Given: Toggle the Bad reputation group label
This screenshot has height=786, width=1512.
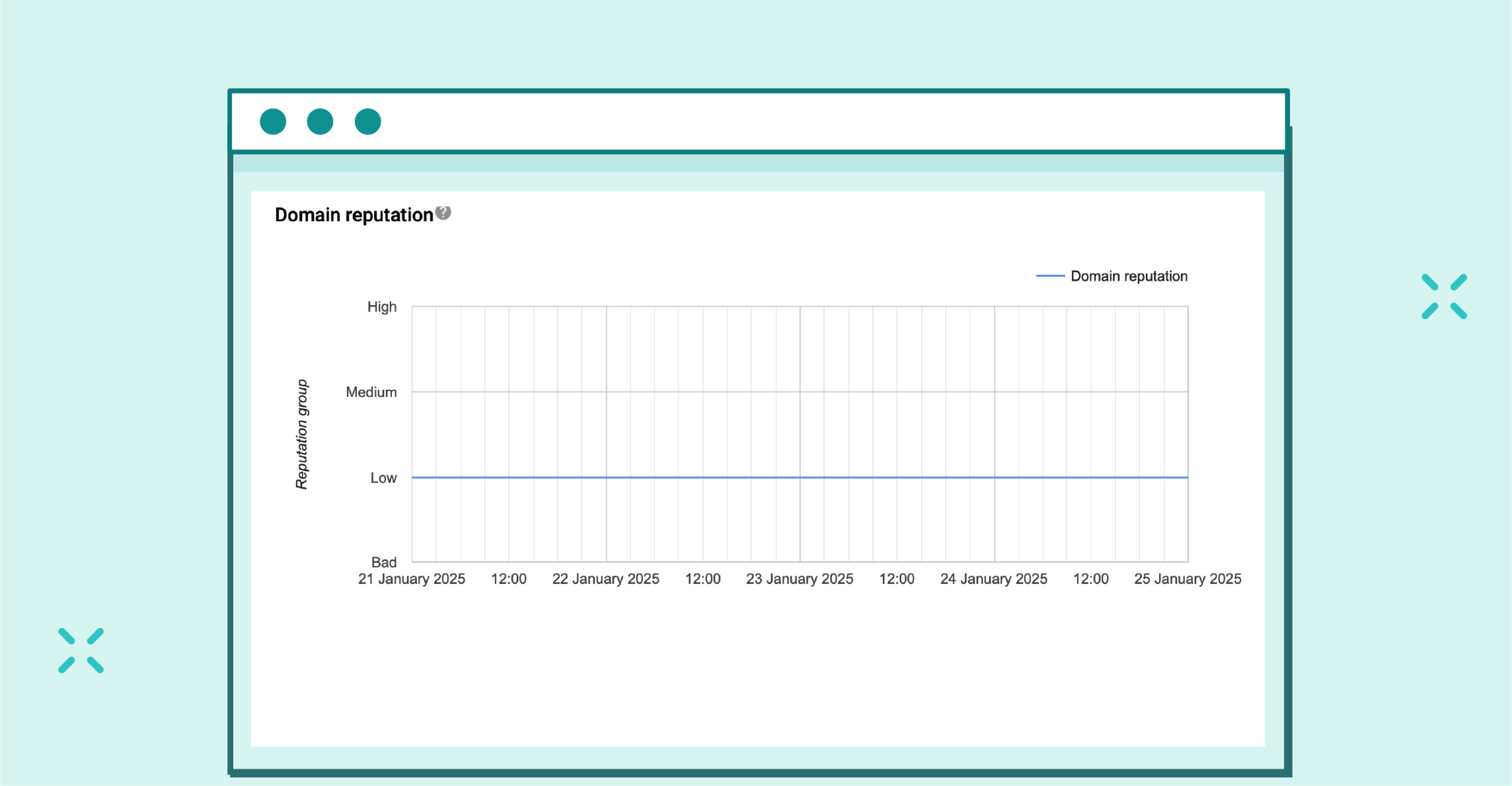Looking at the screenshot, I should click(383, 562).
